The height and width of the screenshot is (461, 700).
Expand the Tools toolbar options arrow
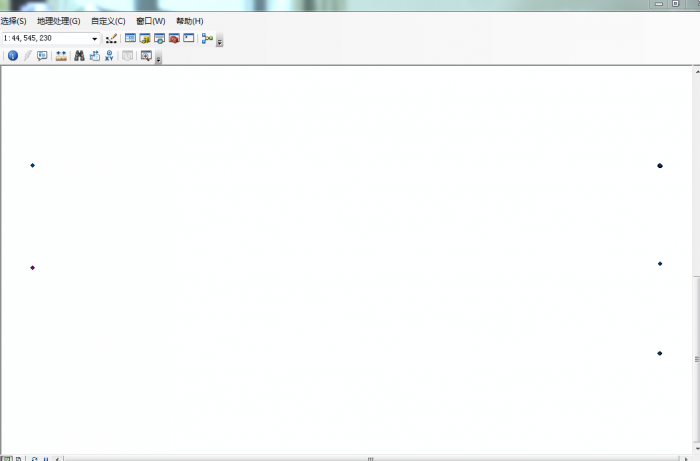coord(158,59)
